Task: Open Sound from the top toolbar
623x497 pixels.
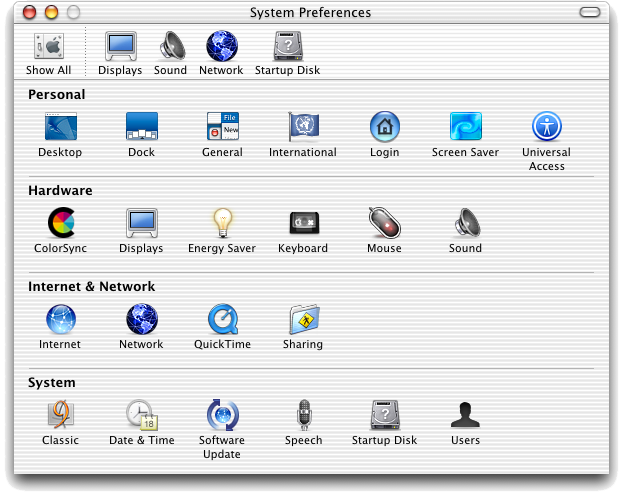Action: click(x=172, y=46)
